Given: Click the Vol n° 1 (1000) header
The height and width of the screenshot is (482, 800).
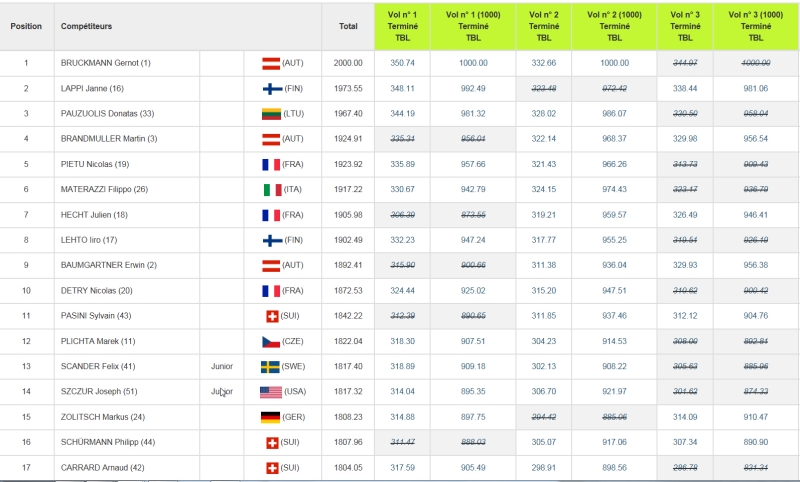Looking at the screenshot, I should tap(473, 26).
